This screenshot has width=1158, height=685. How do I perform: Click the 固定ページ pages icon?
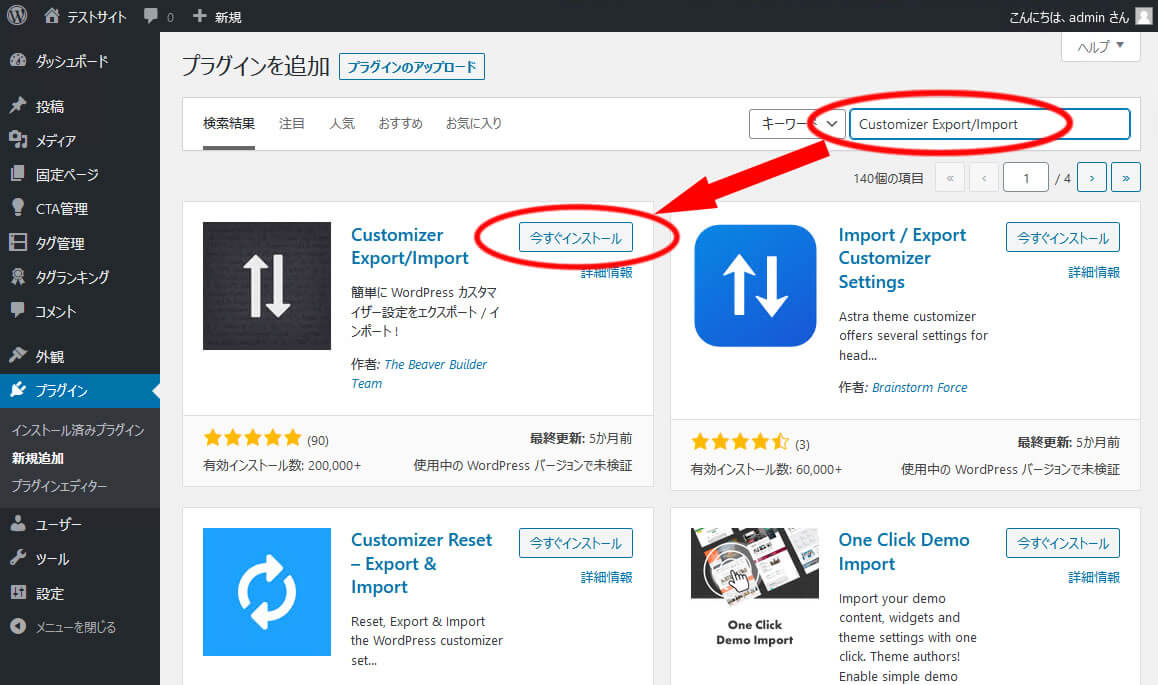click(18, 174)
